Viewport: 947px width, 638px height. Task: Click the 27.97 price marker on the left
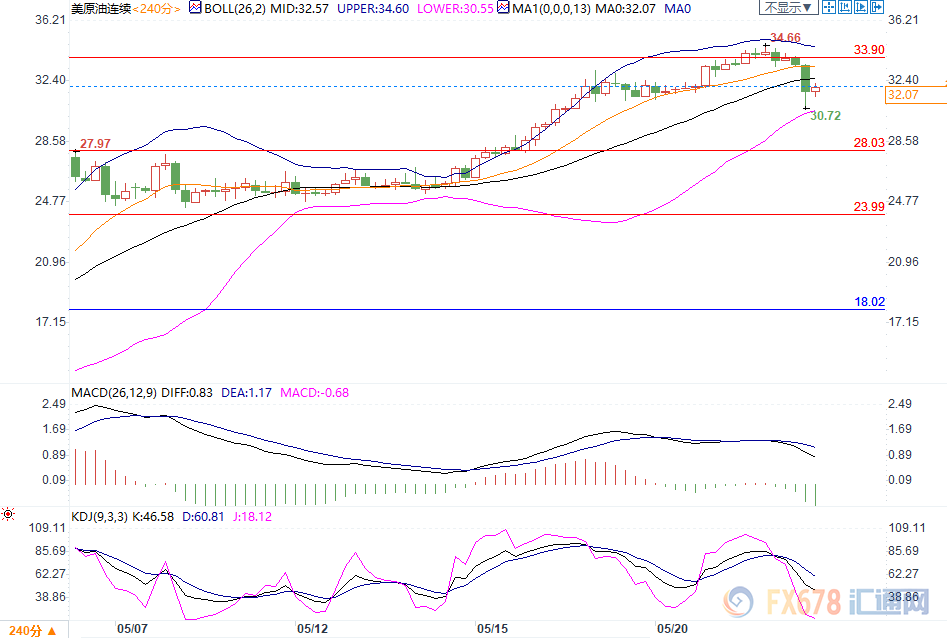(95, 143)
